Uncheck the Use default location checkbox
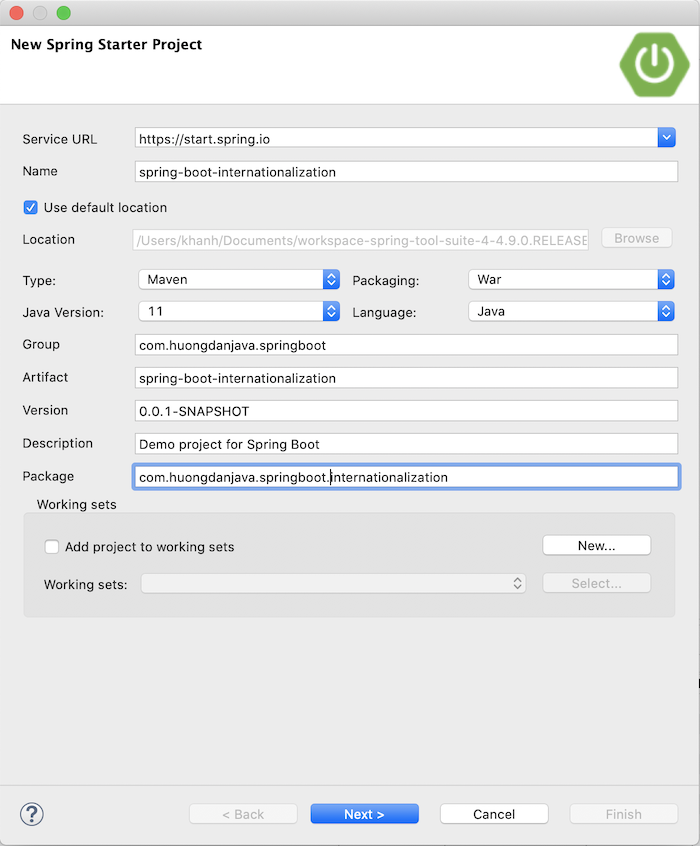Screen dimensions: 700x846 pyautogui.click(x=30, y=207)
